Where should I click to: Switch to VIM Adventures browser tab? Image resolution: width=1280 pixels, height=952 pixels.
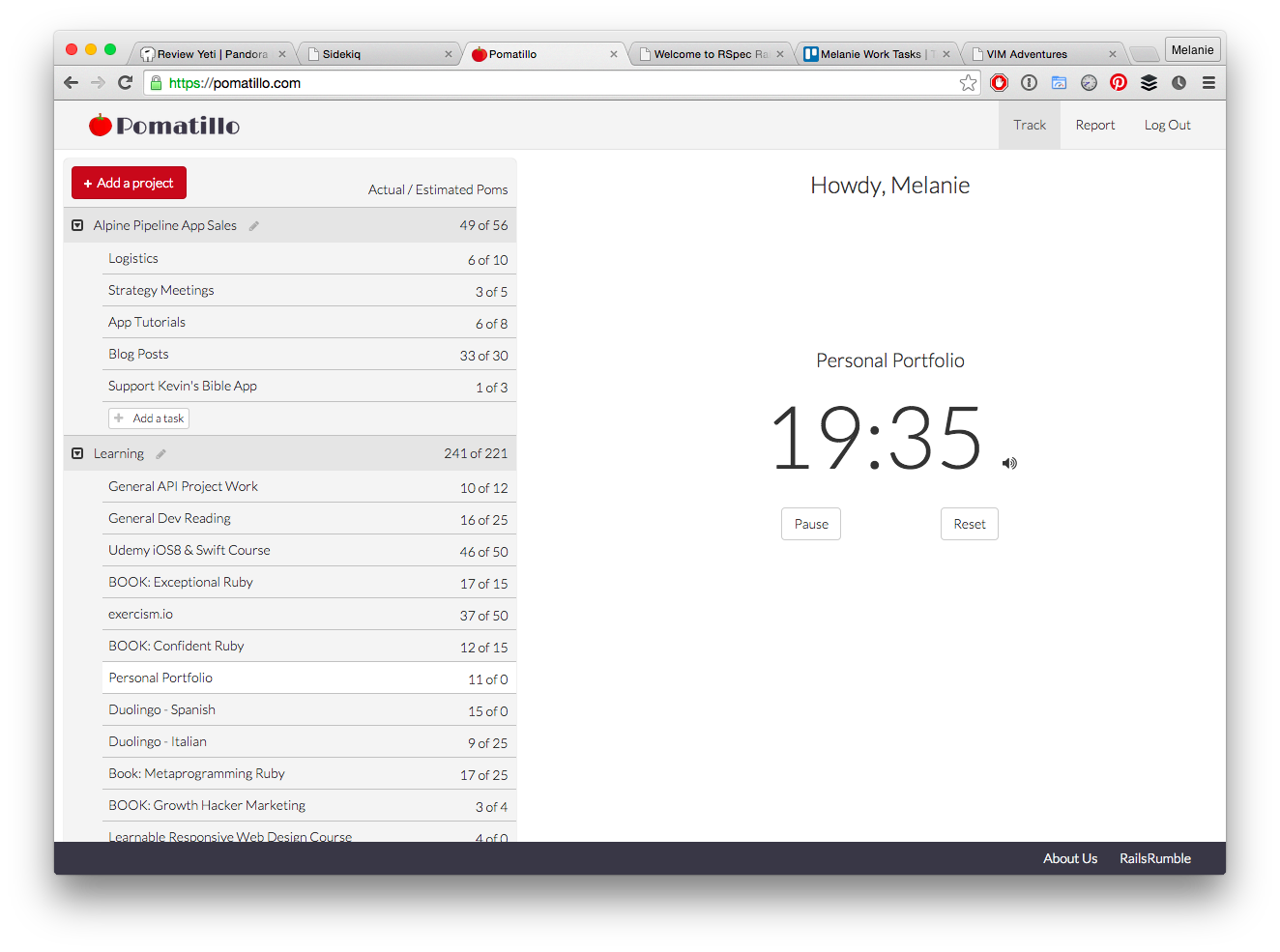pyautogui.click(x=1044, y=54)
